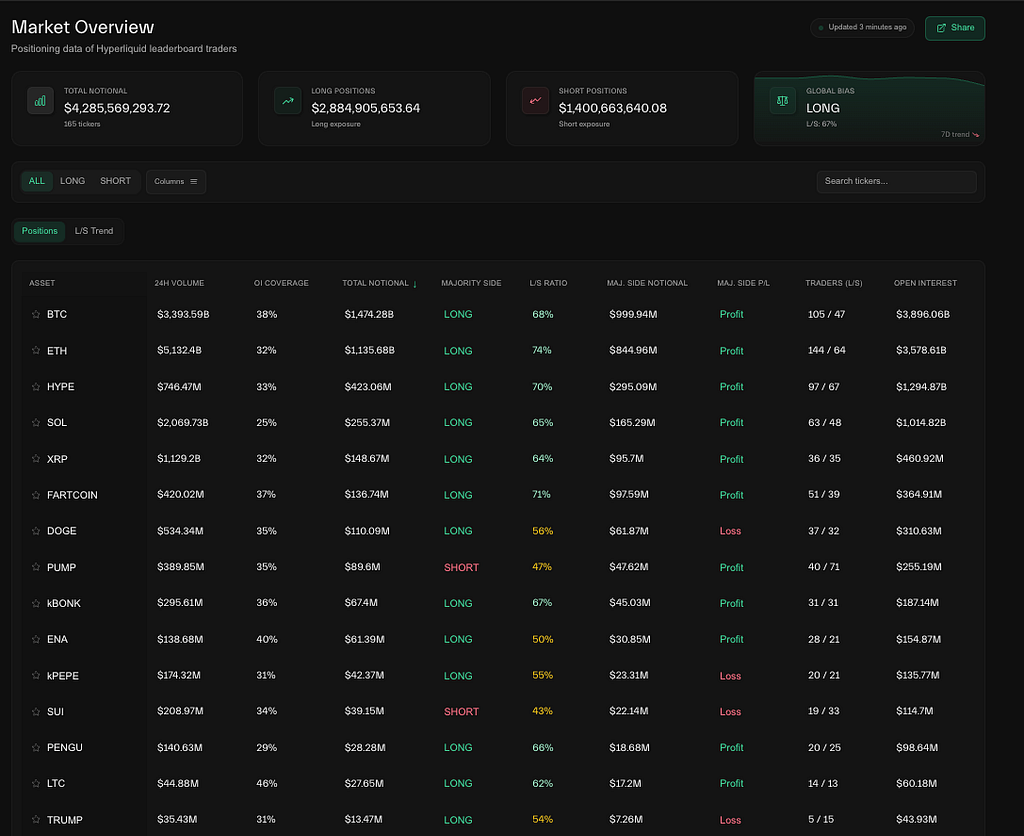Open the 7D trend indicator
The image size is (1024, 836).
pos(960,135)
